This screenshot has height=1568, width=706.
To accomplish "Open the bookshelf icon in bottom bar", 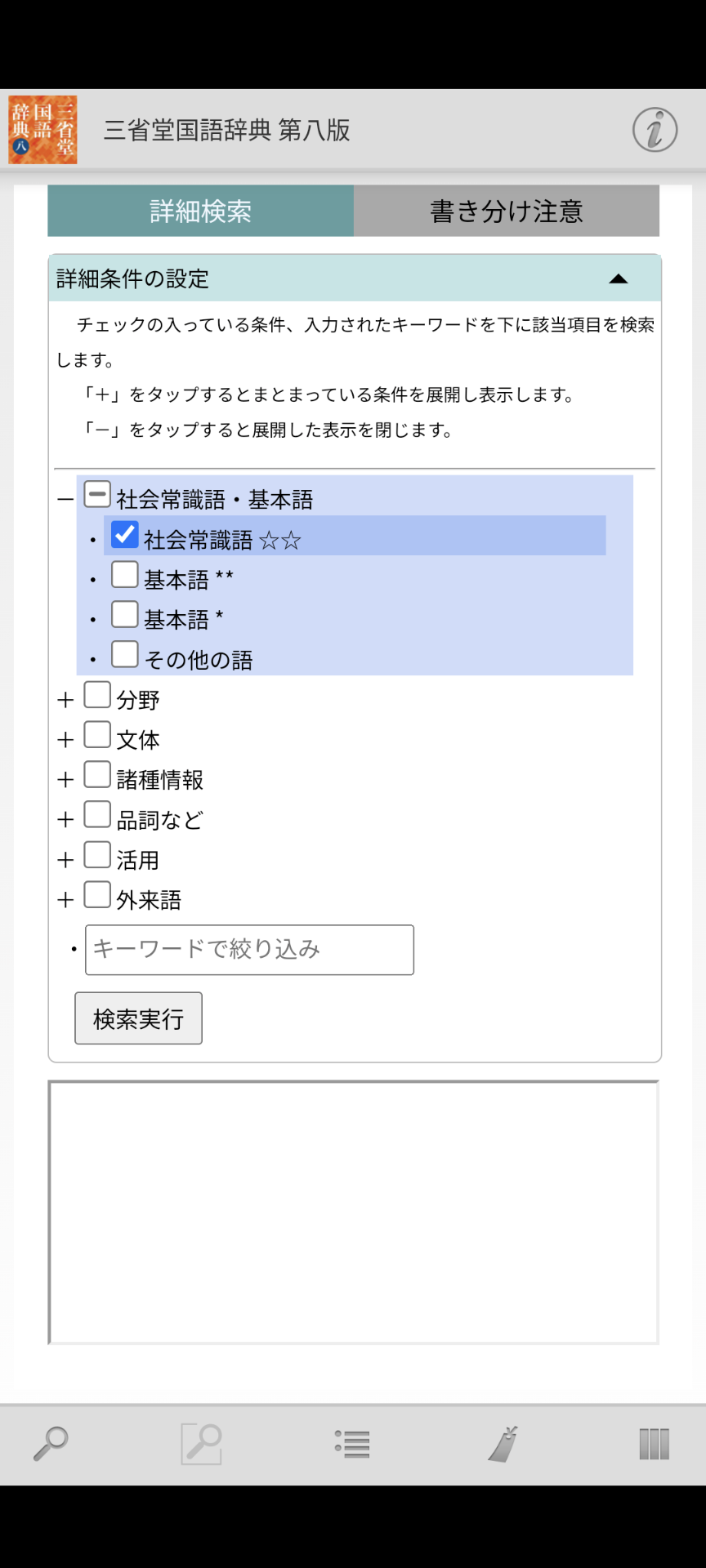I will click(654, 1443).
